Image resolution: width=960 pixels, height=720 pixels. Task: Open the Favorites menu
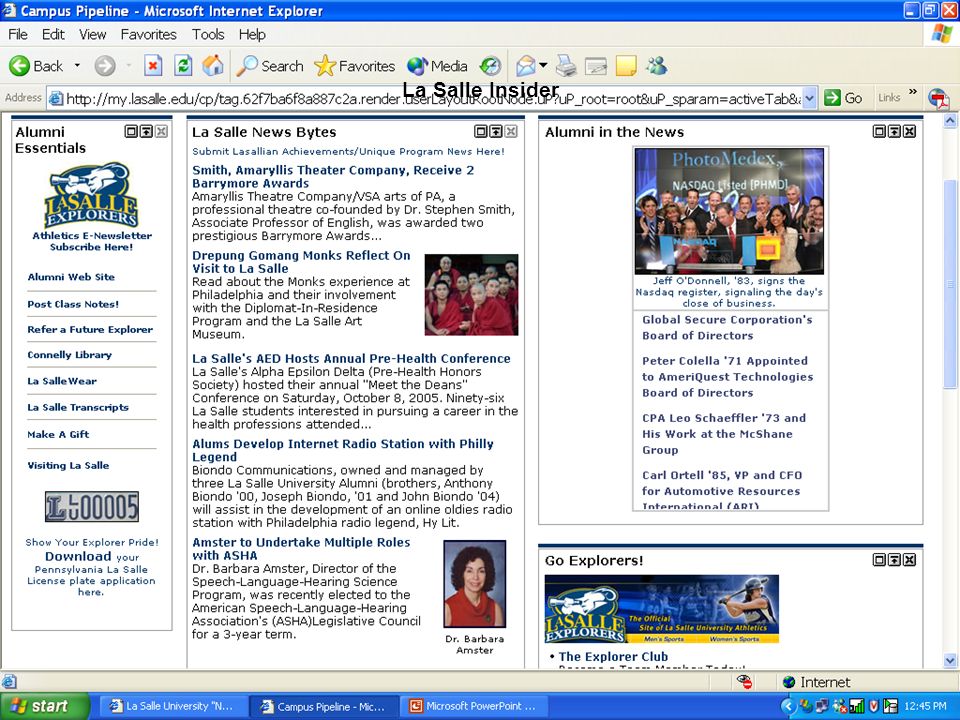tap(148, 34)
